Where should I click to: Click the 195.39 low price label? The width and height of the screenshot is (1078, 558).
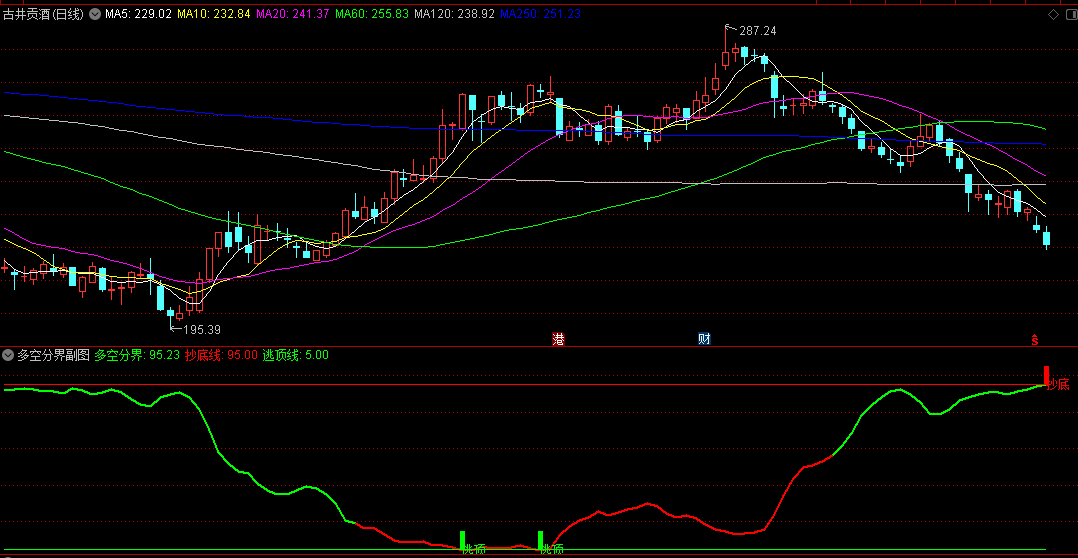[201, 330]
